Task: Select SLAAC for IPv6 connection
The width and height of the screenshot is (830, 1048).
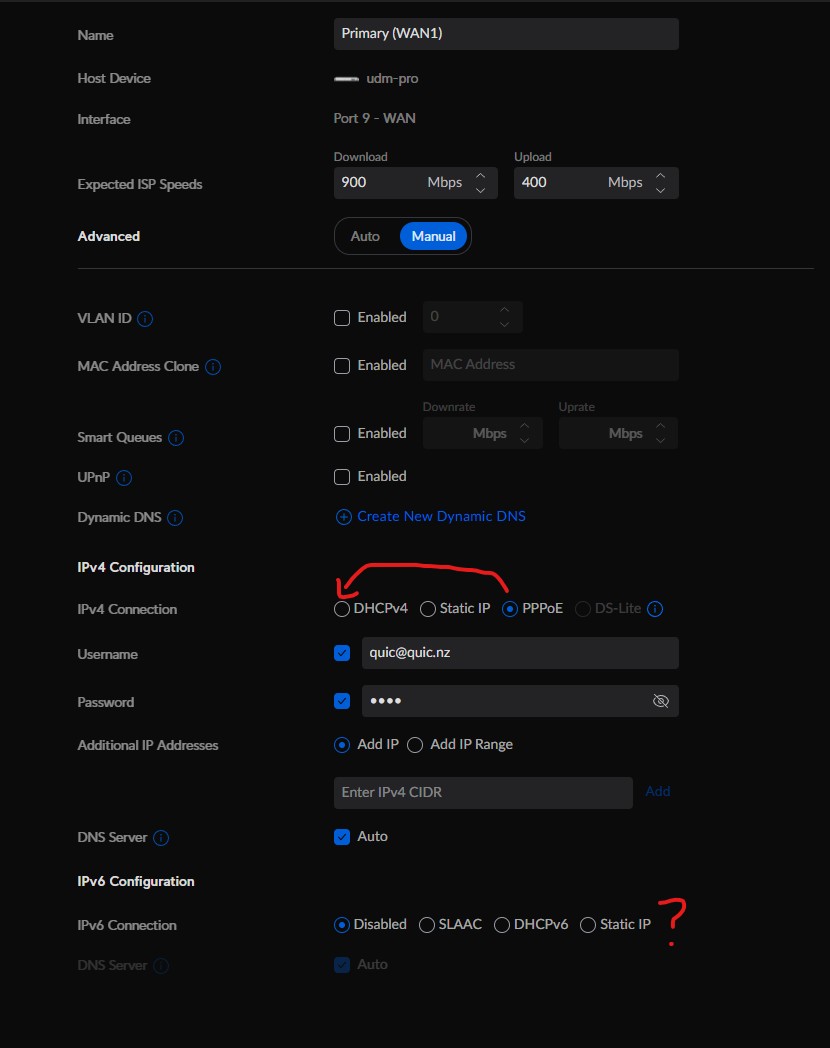Action: click(426, 925)
